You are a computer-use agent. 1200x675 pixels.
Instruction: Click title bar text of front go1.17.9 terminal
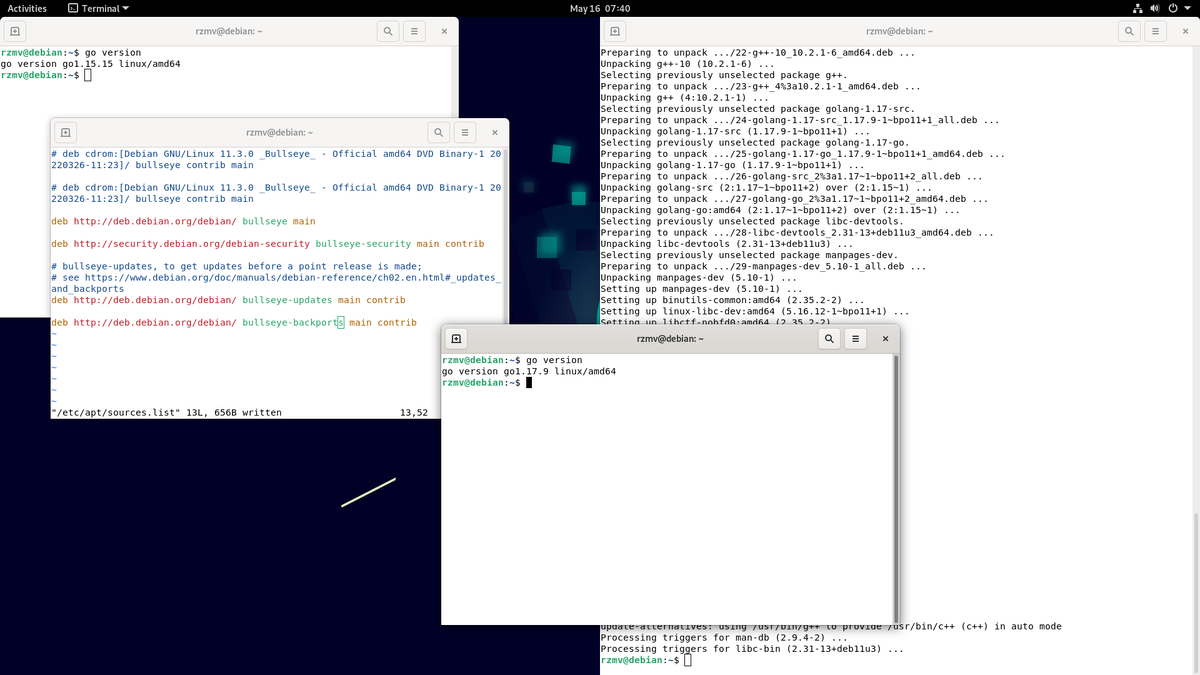(670, 339)
